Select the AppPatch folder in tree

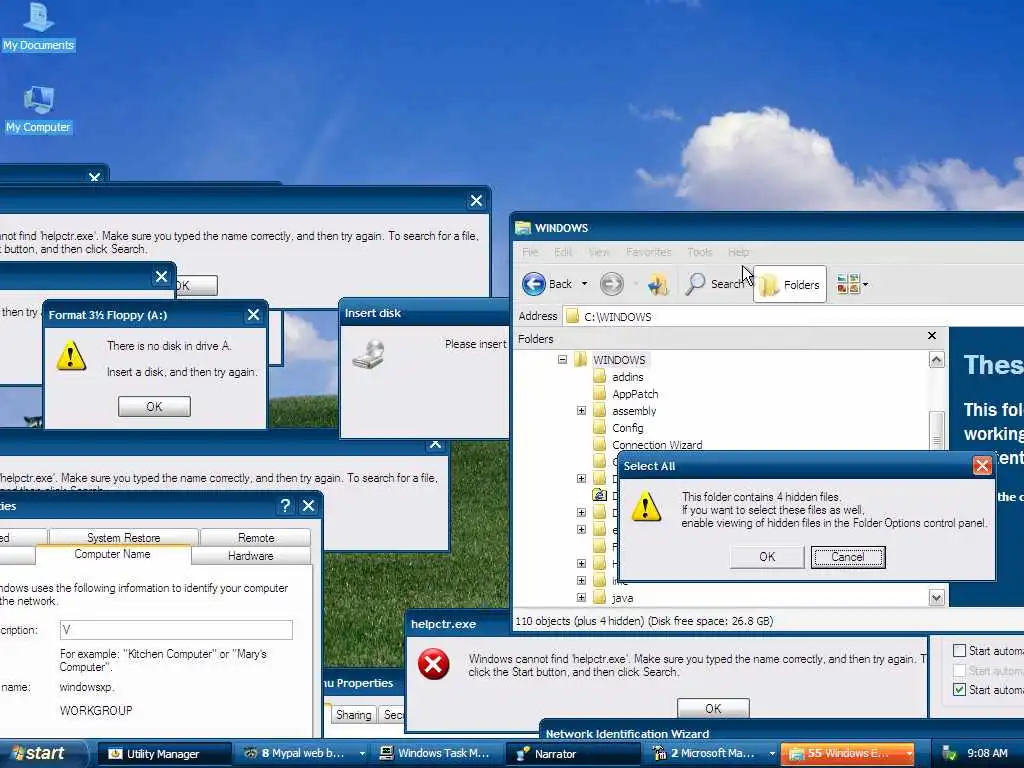(x=635, y=394)
